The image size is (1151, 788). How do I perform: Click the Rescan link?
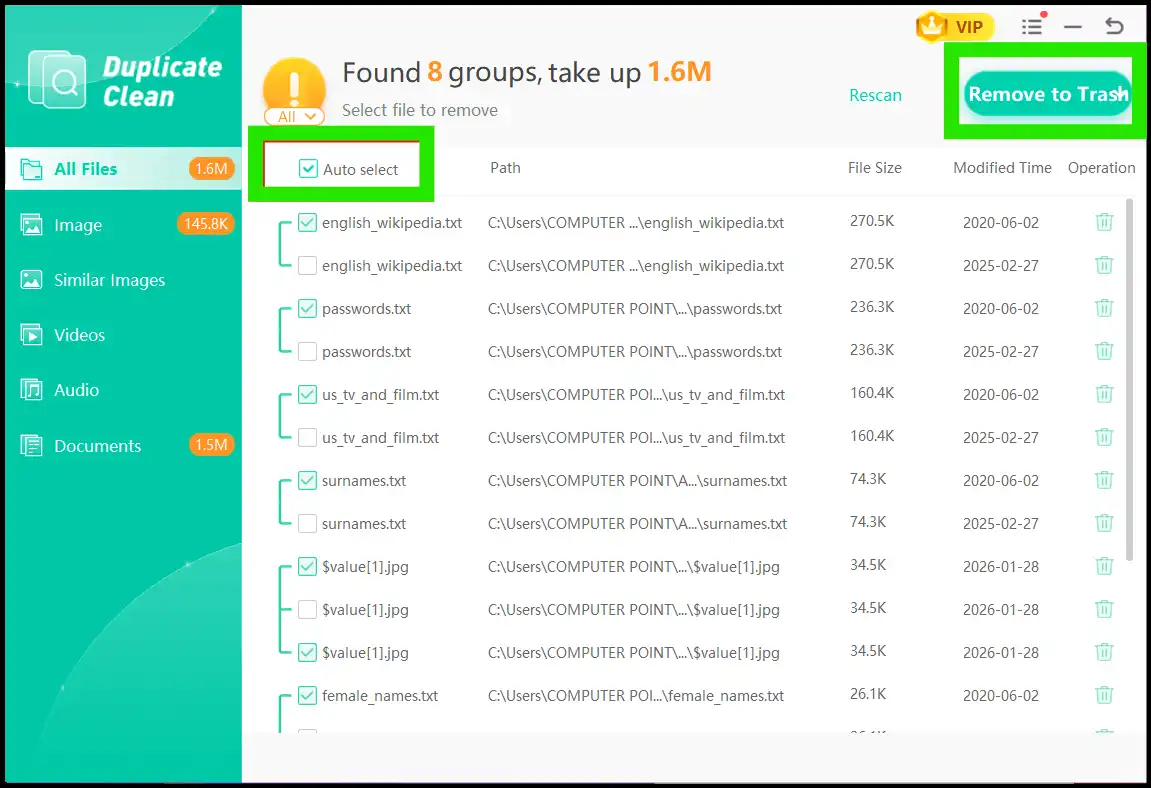point(875,95)
